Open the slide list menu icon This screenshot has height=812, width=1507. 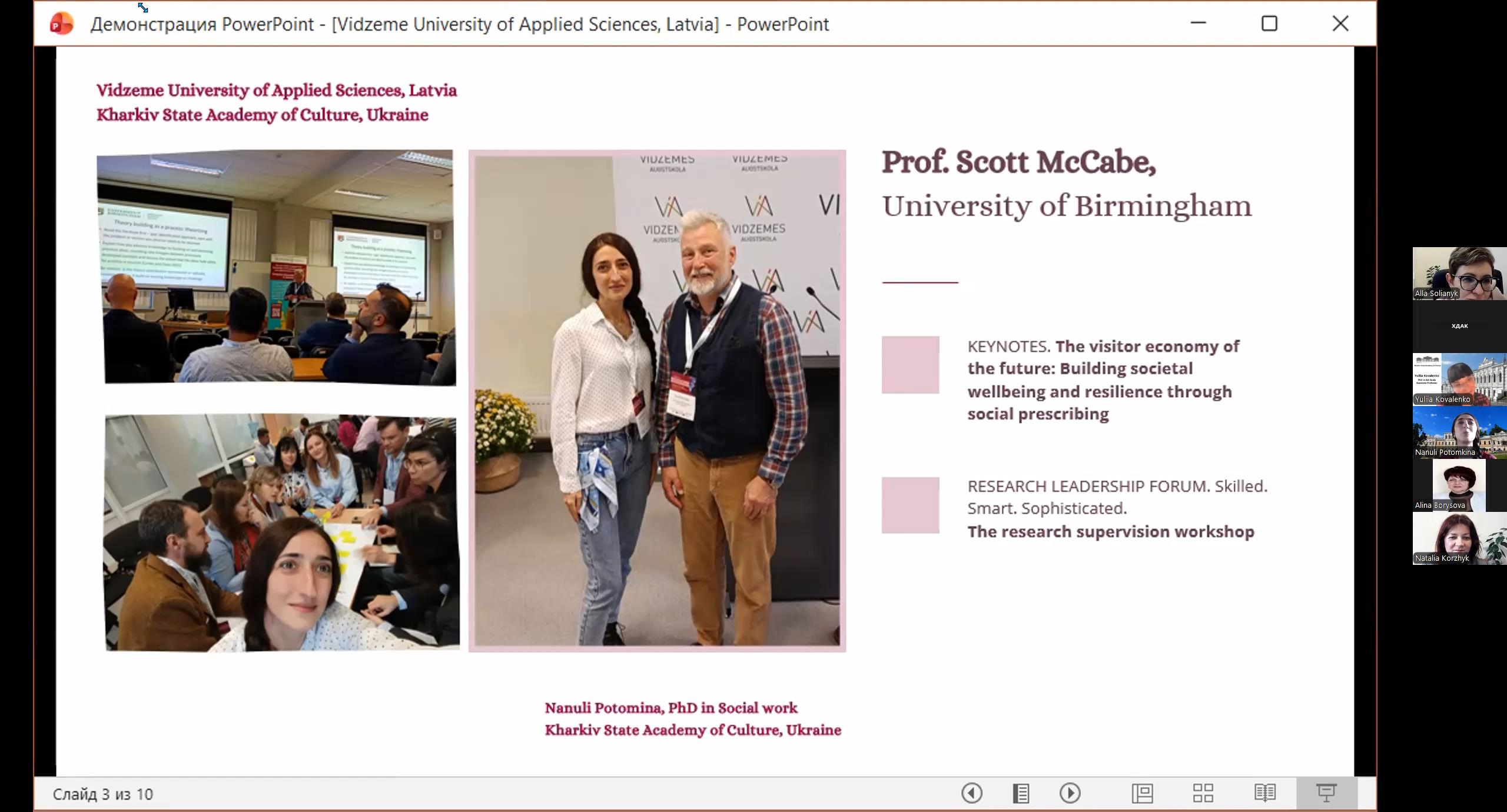1021,793
